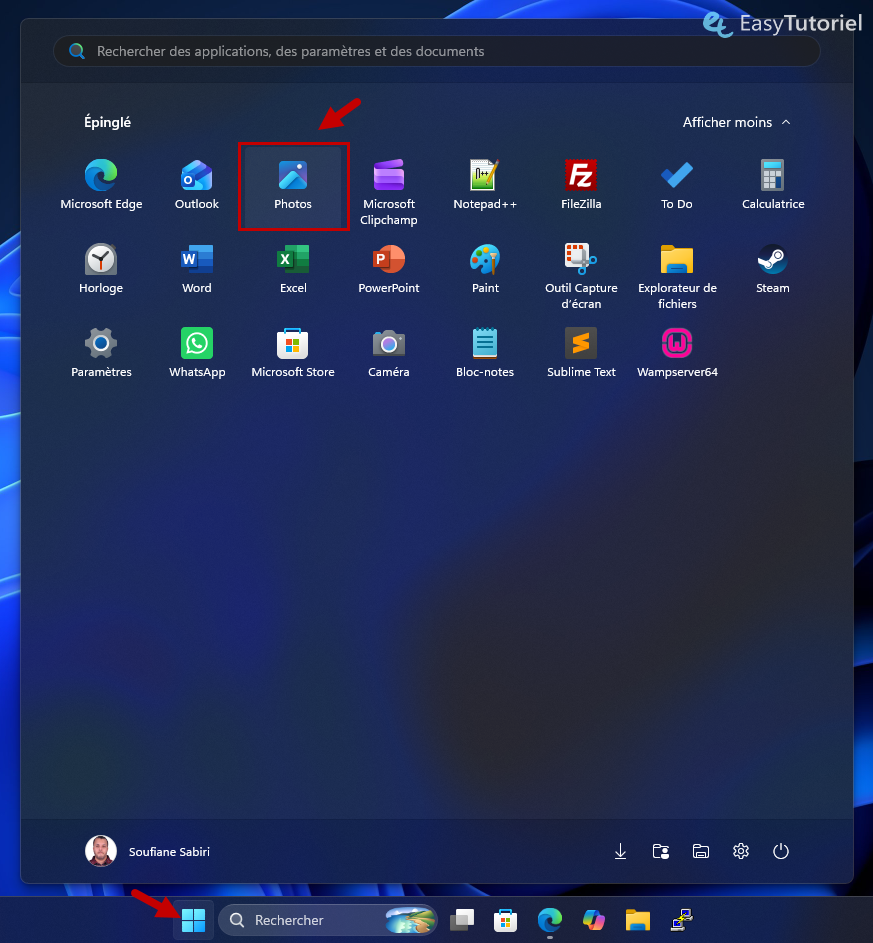Launch Sublime Text
Screen dimensions: 873x943
pyautogui.click(x=581, y=354)
